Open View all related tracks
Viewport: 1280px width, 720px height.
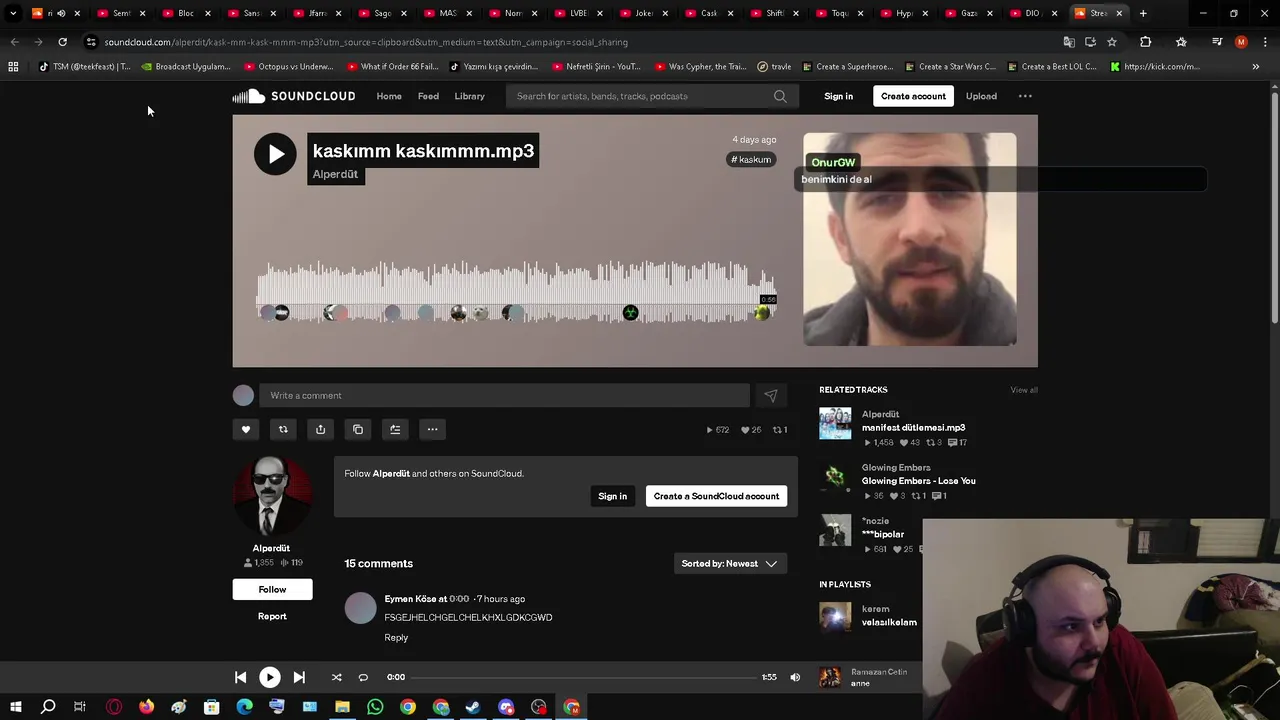tap(1024, 390)
